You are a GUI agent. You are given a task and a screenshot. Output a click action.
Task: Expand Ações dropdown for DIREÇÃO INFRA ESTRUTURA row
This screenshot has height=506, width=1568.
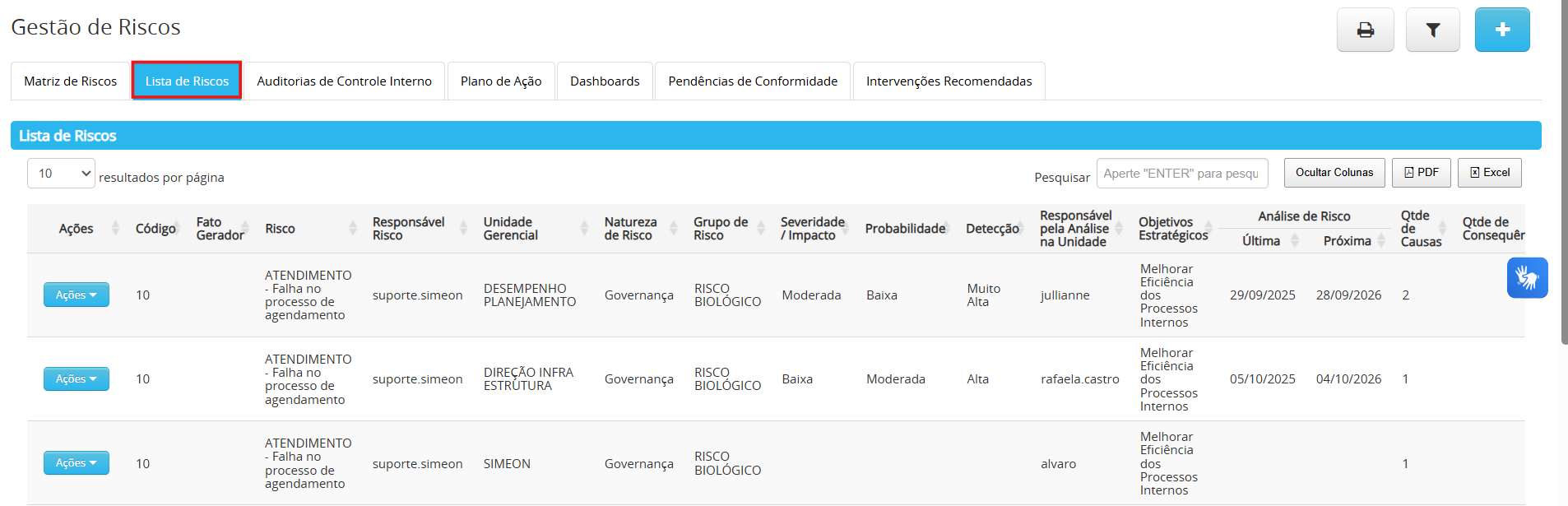[x=76, y=379]
